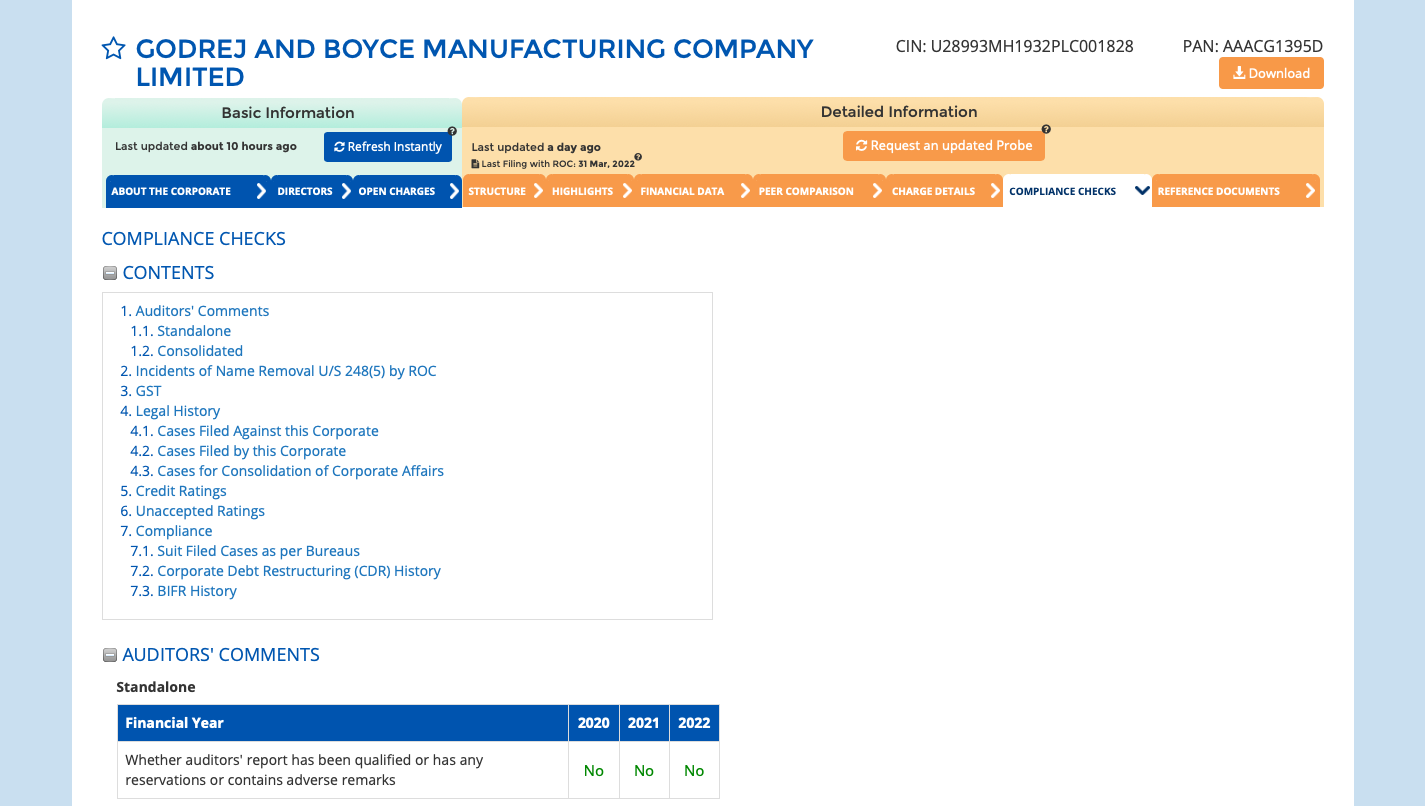Click the star icon beside company name
This screenshot has height=806, width=1425.
(113, 49)
